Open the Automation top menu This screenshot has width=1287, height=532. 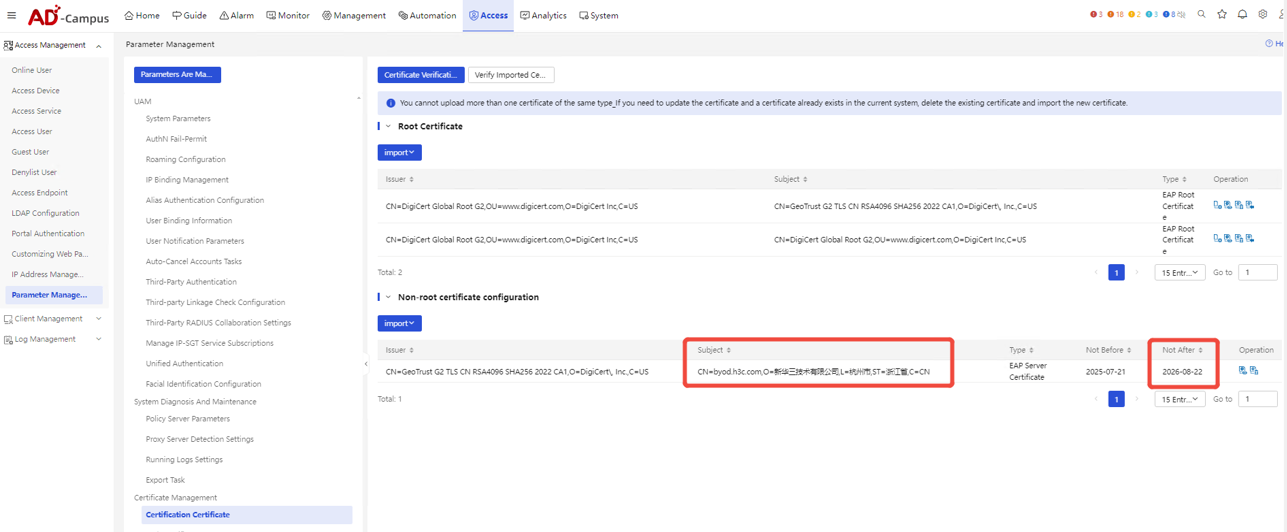click(427, 15)
